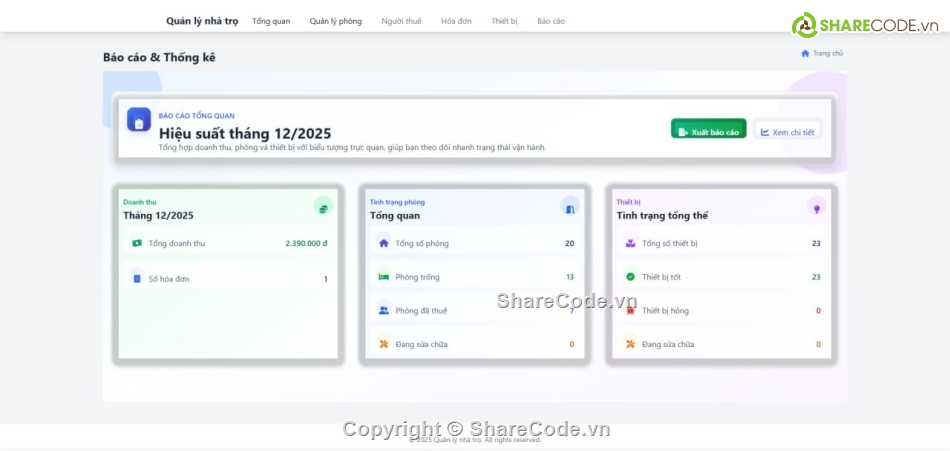Screen dimensions: 950x451
Task: Follow the Trang chủ breadcrumb link
Action: pyautogui.click(x=828, y=53)
